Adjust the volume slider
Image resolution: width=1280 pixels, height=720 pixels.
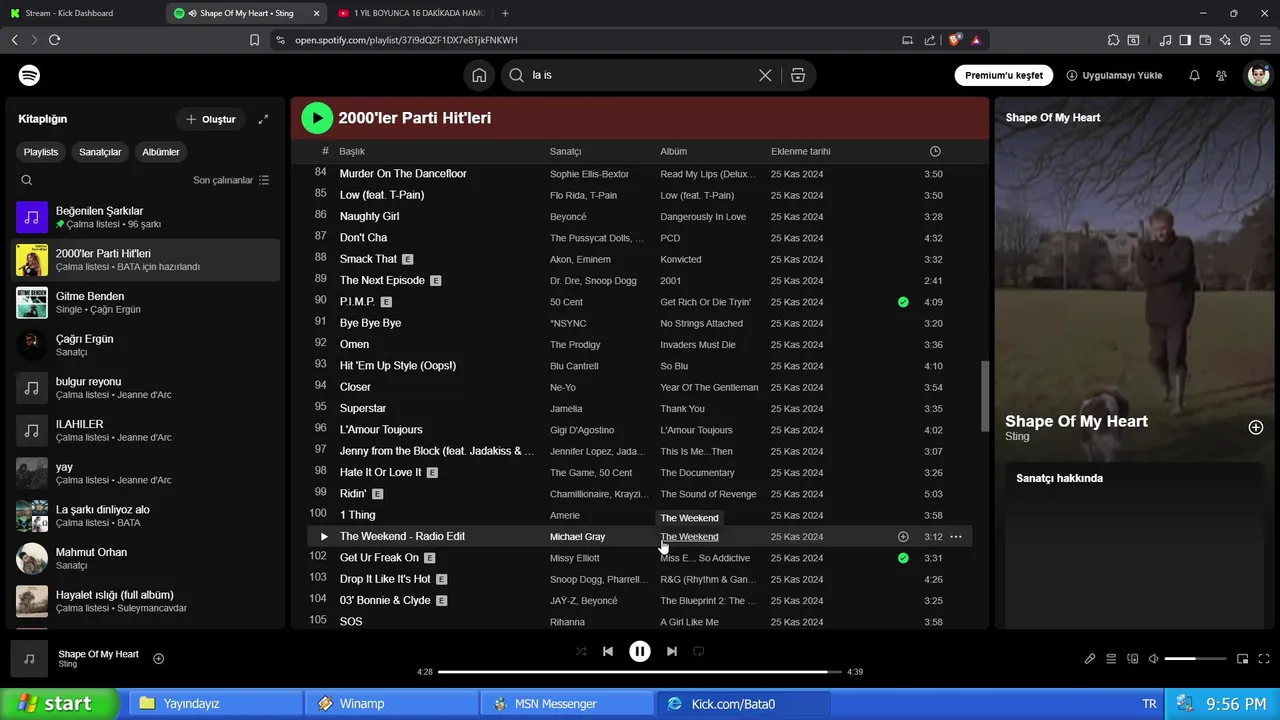tap(1195, 659)
